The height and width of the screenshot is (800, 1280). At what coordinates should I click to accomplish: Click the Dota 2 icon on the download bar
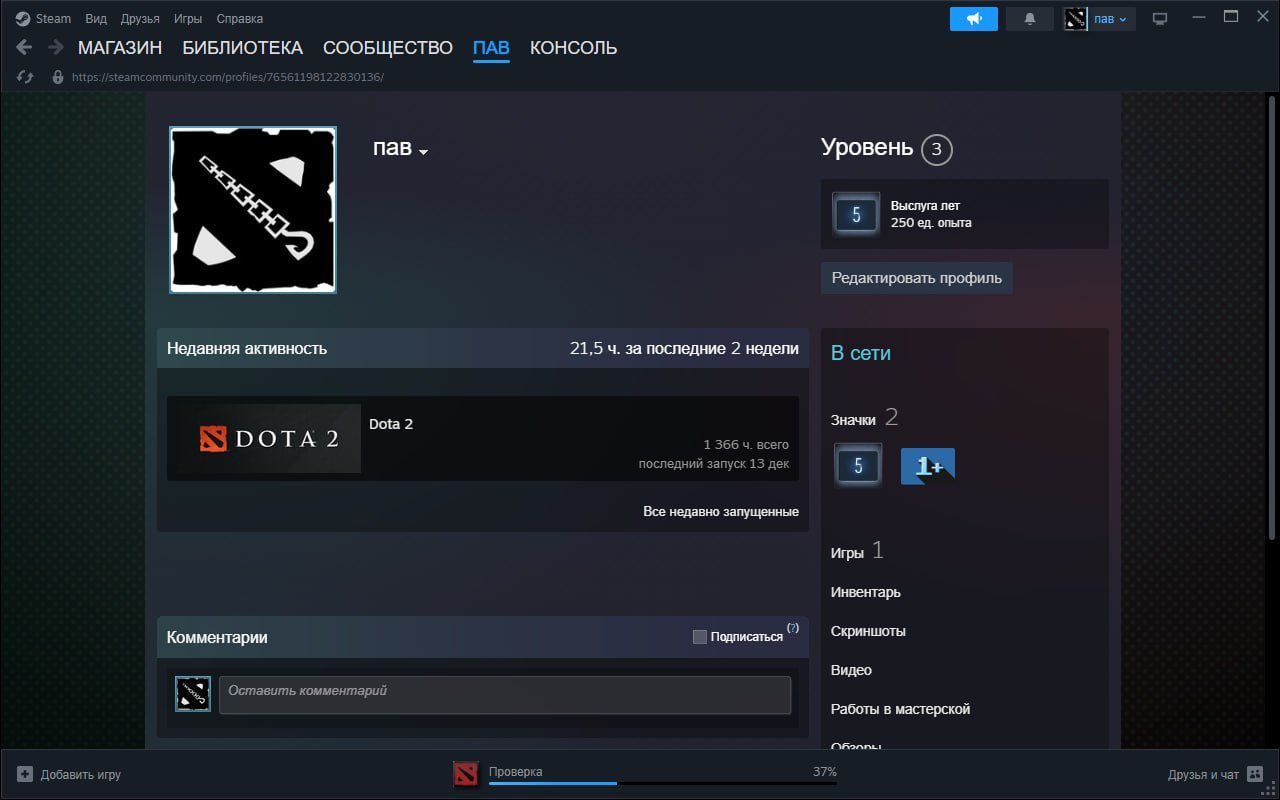point(465,772)
